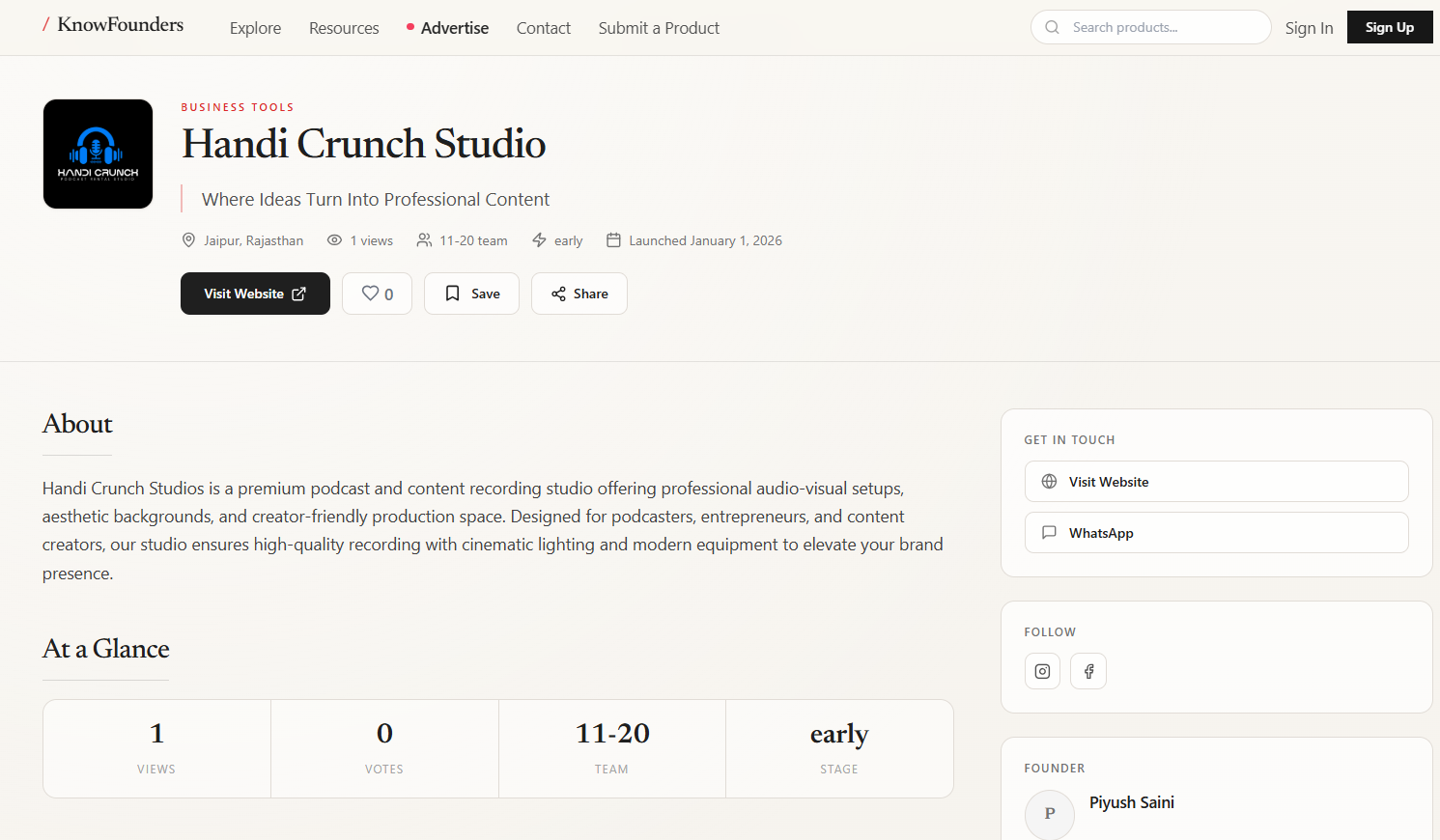Click the Handi Crunch Studio title
This screenshot has height=840, width=1440.
(x=364, y=144)
